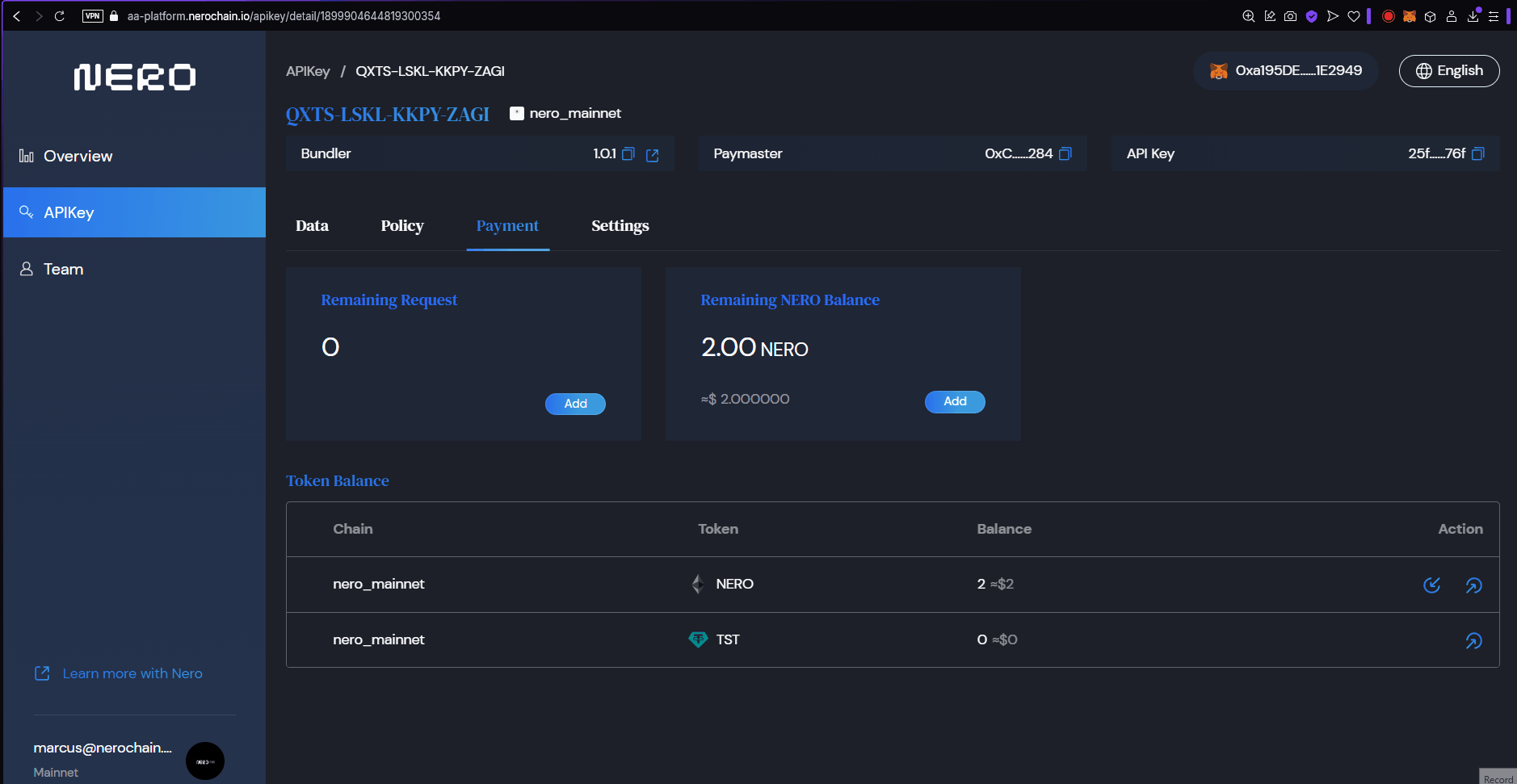Copy the Paymaster address
The height and width of the screenshot is (784, 1517).
1065,154
